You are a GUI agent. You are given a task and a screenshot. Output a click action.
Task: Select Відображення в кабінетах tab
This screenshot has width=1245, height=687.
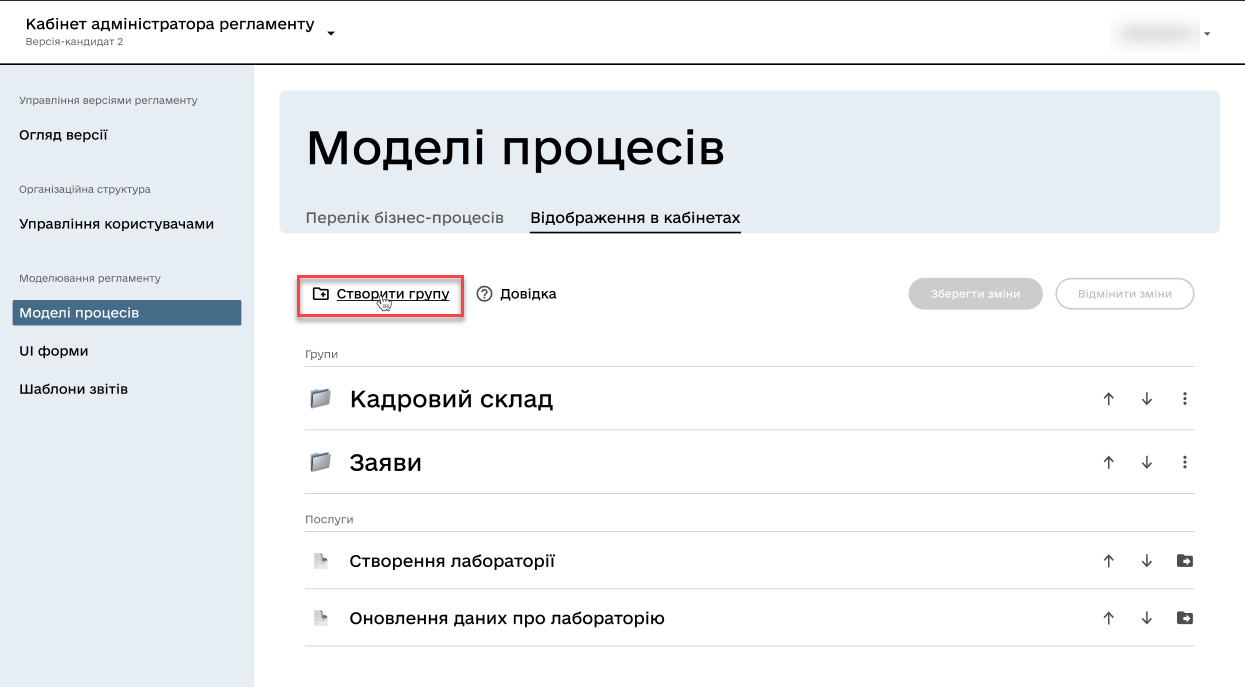click(635, 218)
